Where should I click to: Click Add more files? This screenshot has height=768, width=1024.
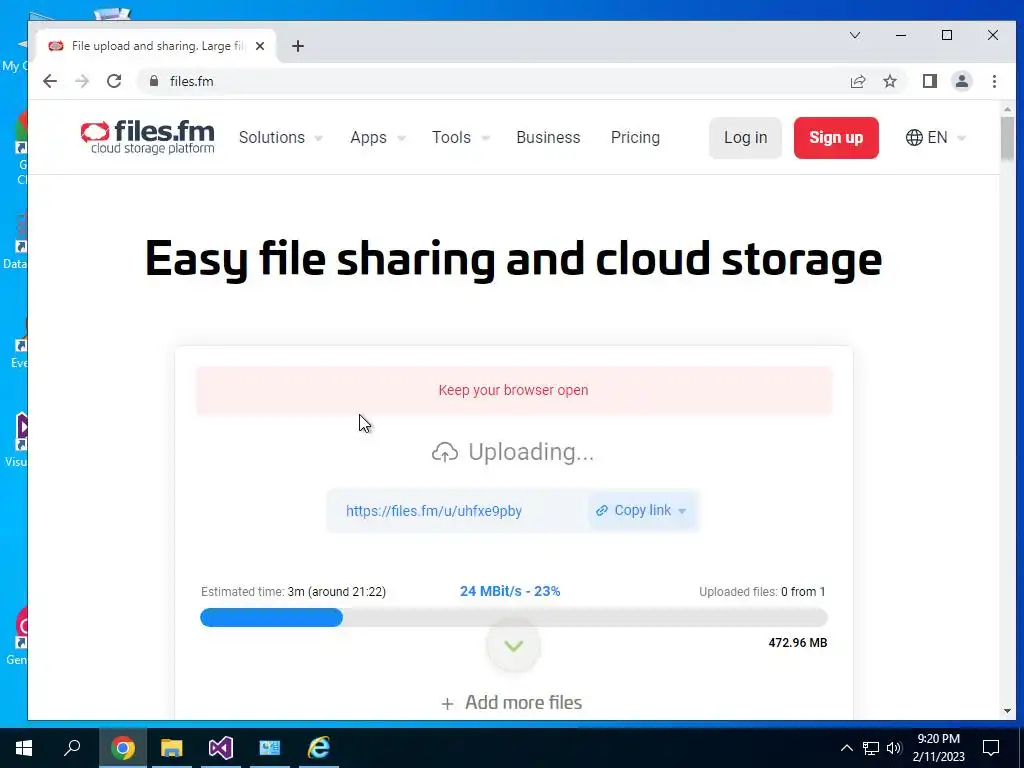pyautogui.click(x=511, y=703)
